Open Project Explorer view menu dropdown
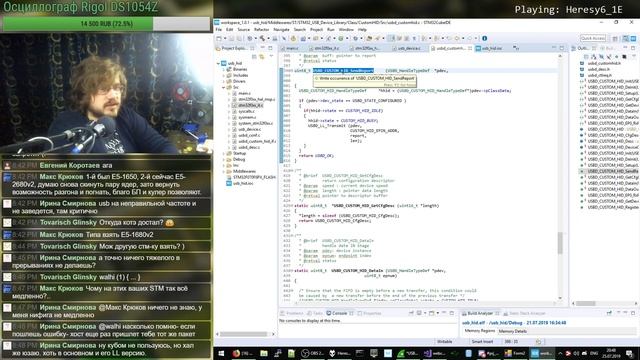Viewport: 640px width, 360px height. [x=271, y=56]
